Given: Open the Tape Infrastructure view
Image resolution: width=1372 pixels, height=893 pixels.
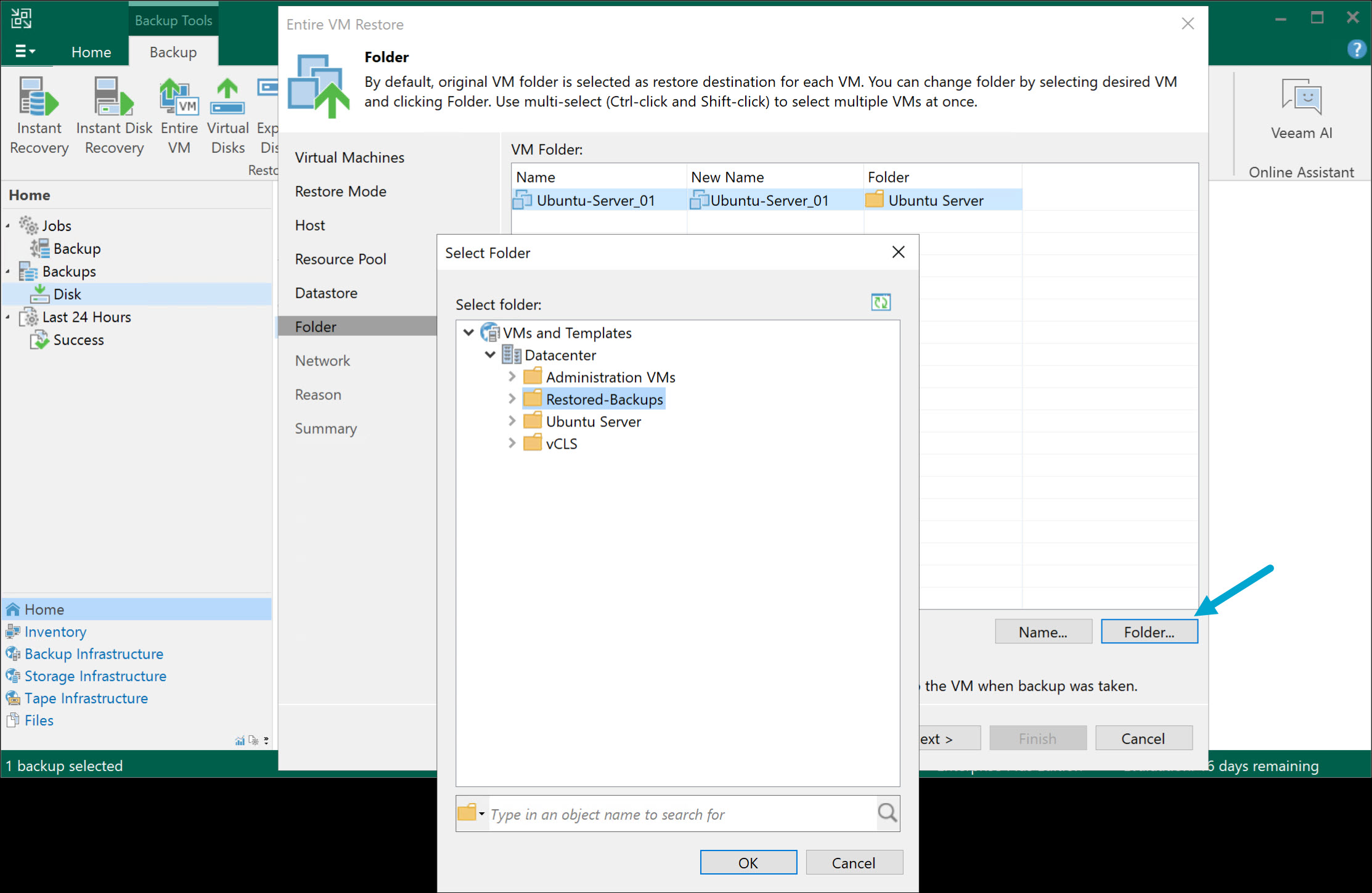Looking at the screenshot, I should coord(86,698).
